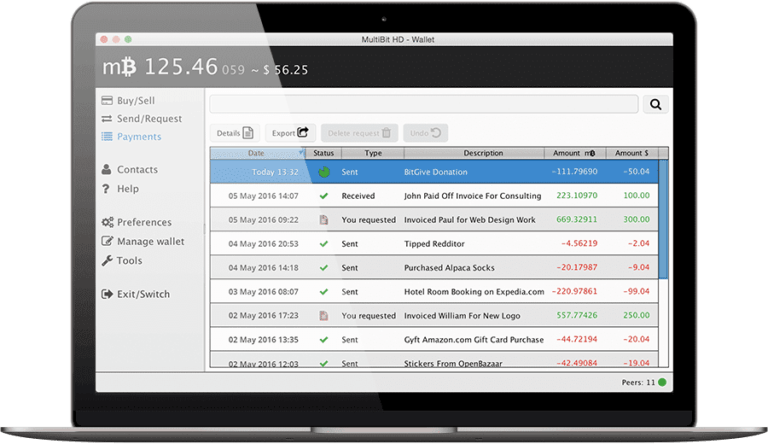Screen dimensions: 768x444
Task: Click the checkmark for Gyft gift card row
Action: pyautogui.click(x=324, y=340)
